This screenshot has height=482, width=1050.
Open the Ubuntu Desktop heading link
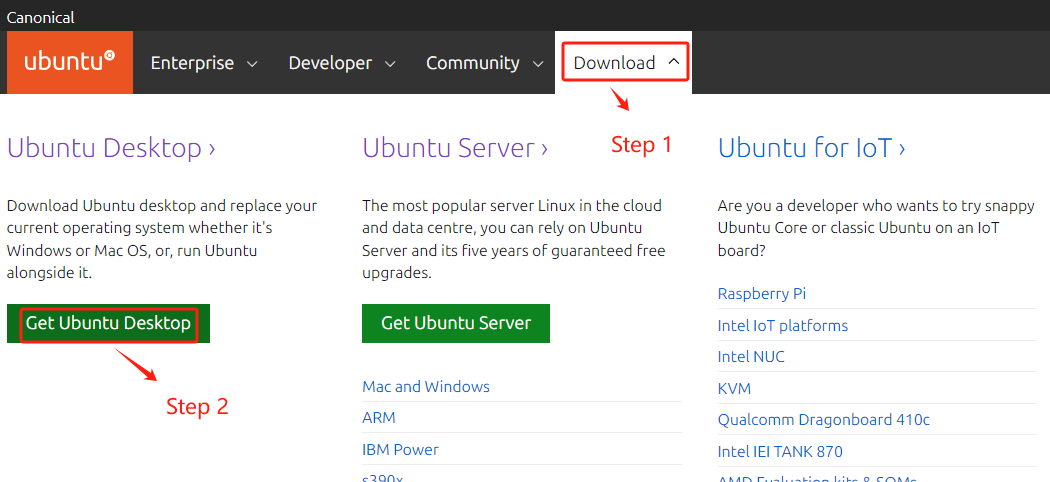coord(111,147)
